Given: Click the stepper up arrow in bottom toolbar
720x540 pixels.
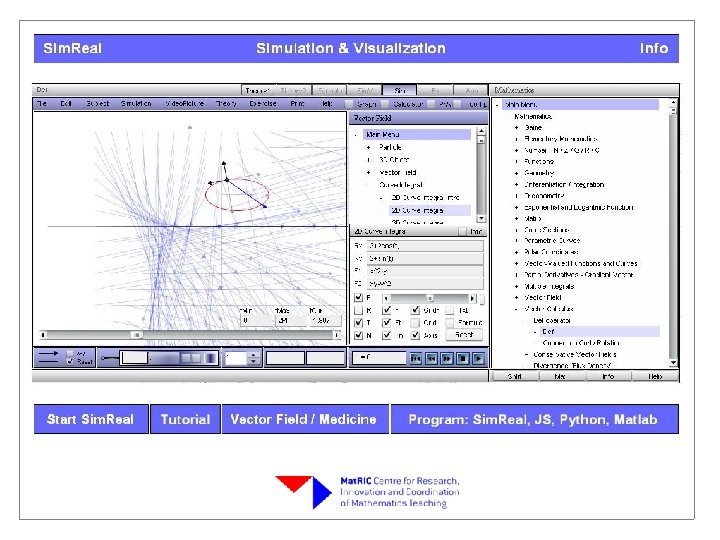Looking at the screenshot, I should pyautogui.click(x=253, y=355).
